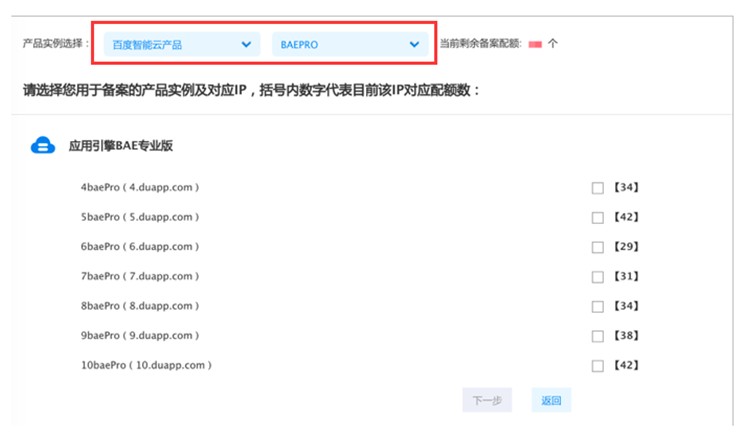Click the 返回 button

click(x=551, y=400)
